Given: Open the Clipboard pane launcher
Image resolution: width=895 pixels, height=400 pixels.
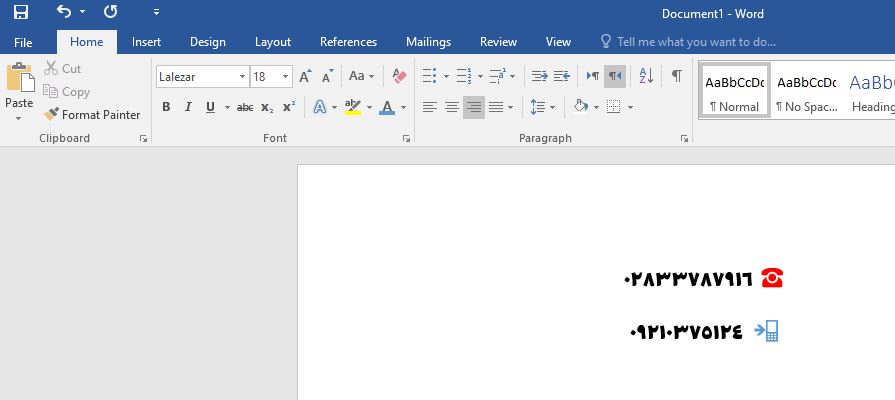Looking at the screenshot, I should [143, 139].
